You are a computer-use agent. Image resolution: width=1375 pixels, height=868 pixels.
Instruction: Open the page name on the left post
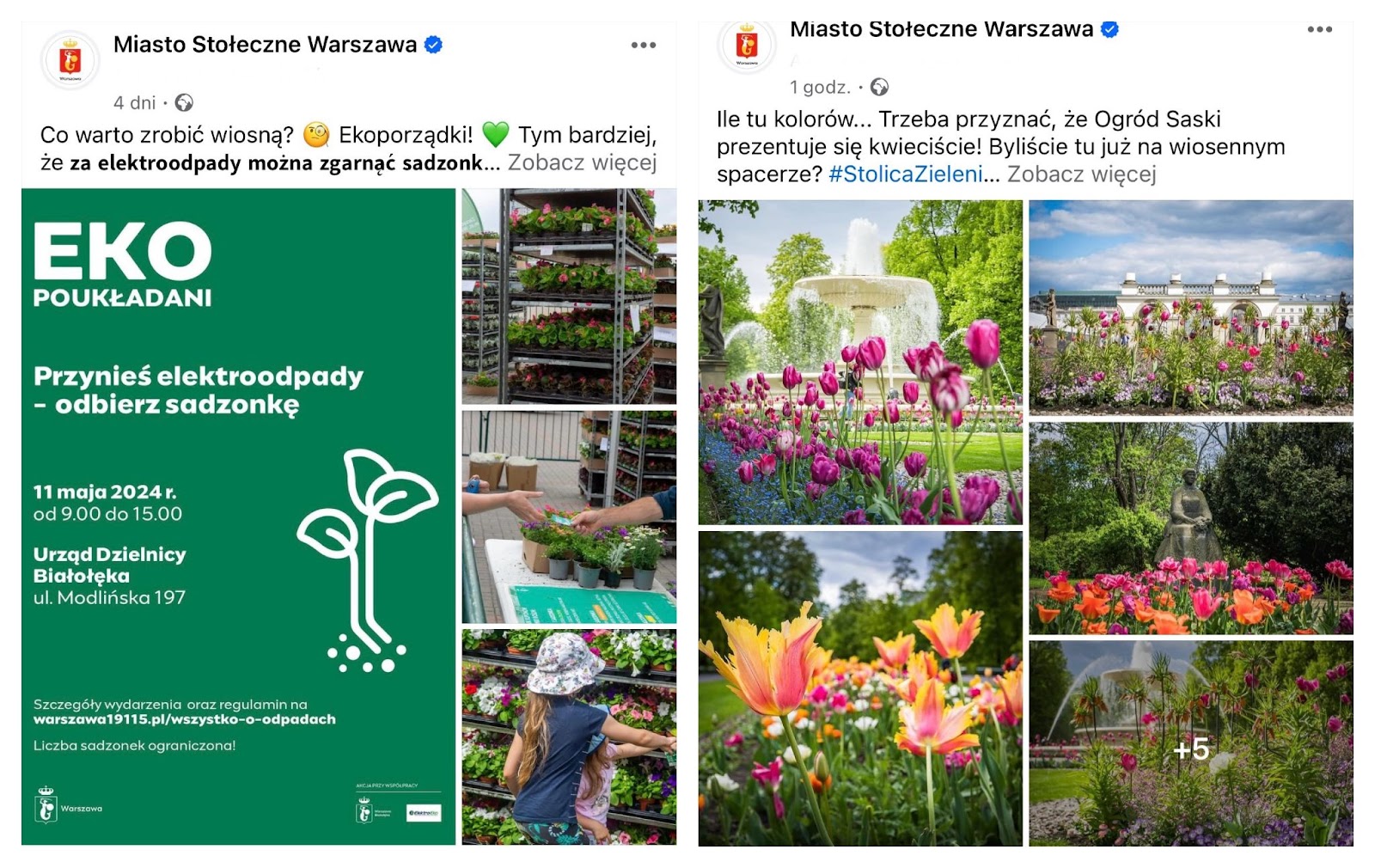click(265, 45)
